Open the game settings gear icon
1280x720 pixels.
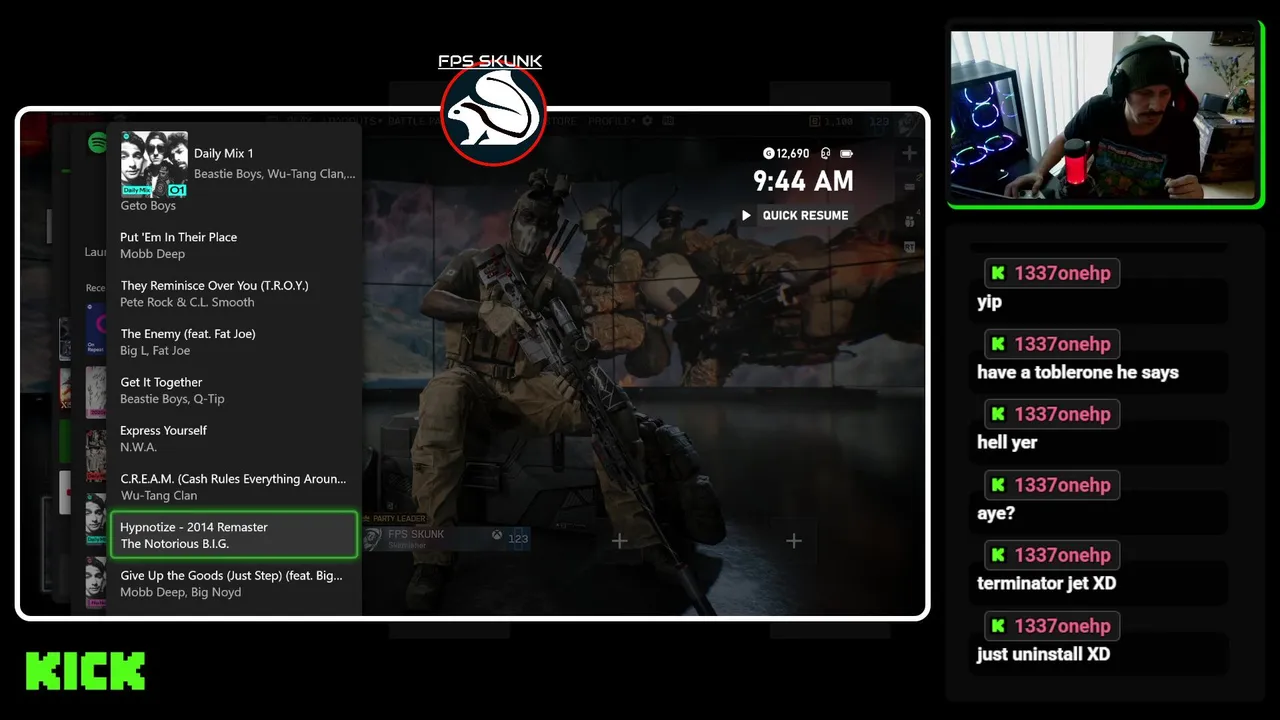click(647, 121)
